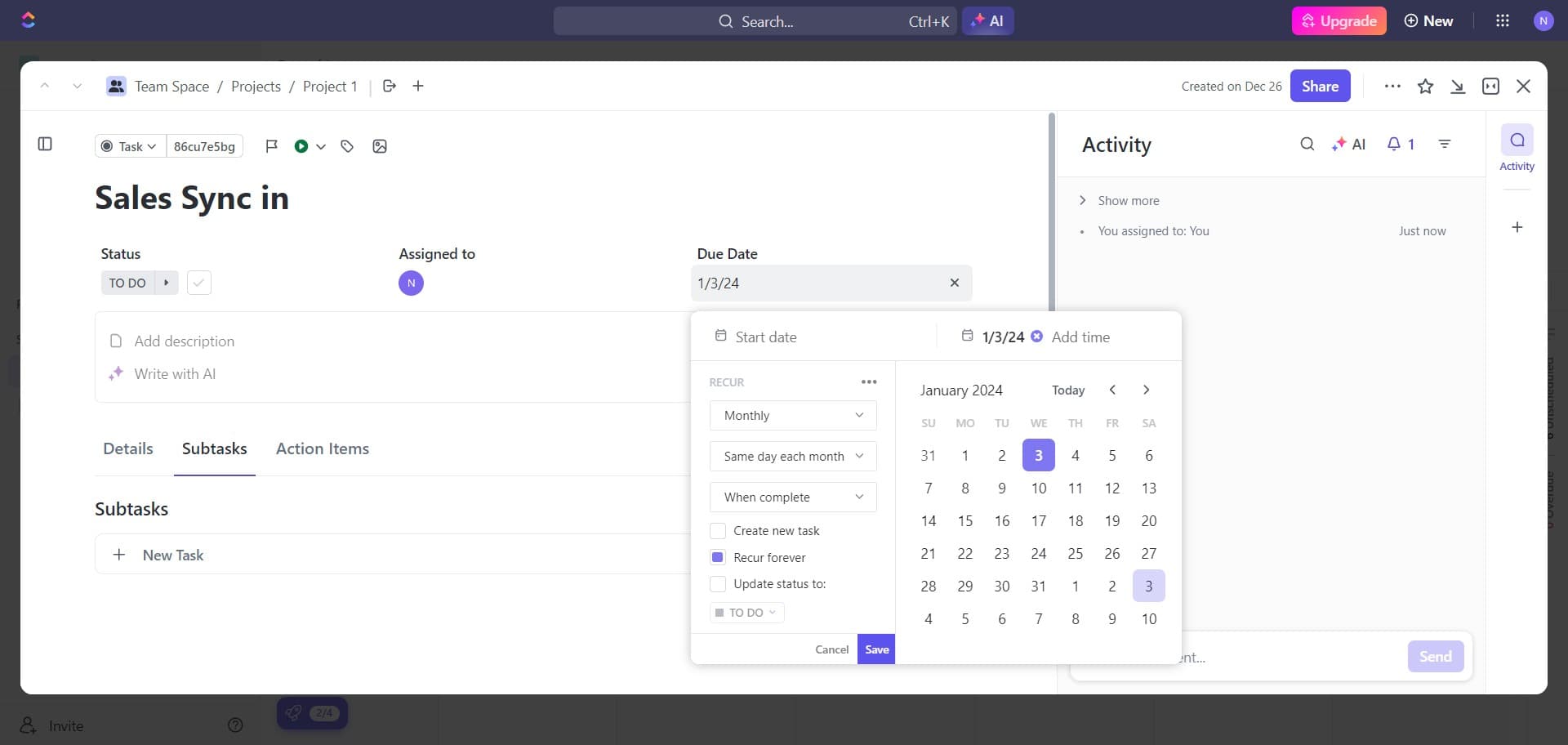Save the recurrence settings
1568x745 pixels.
coord(876,649)
